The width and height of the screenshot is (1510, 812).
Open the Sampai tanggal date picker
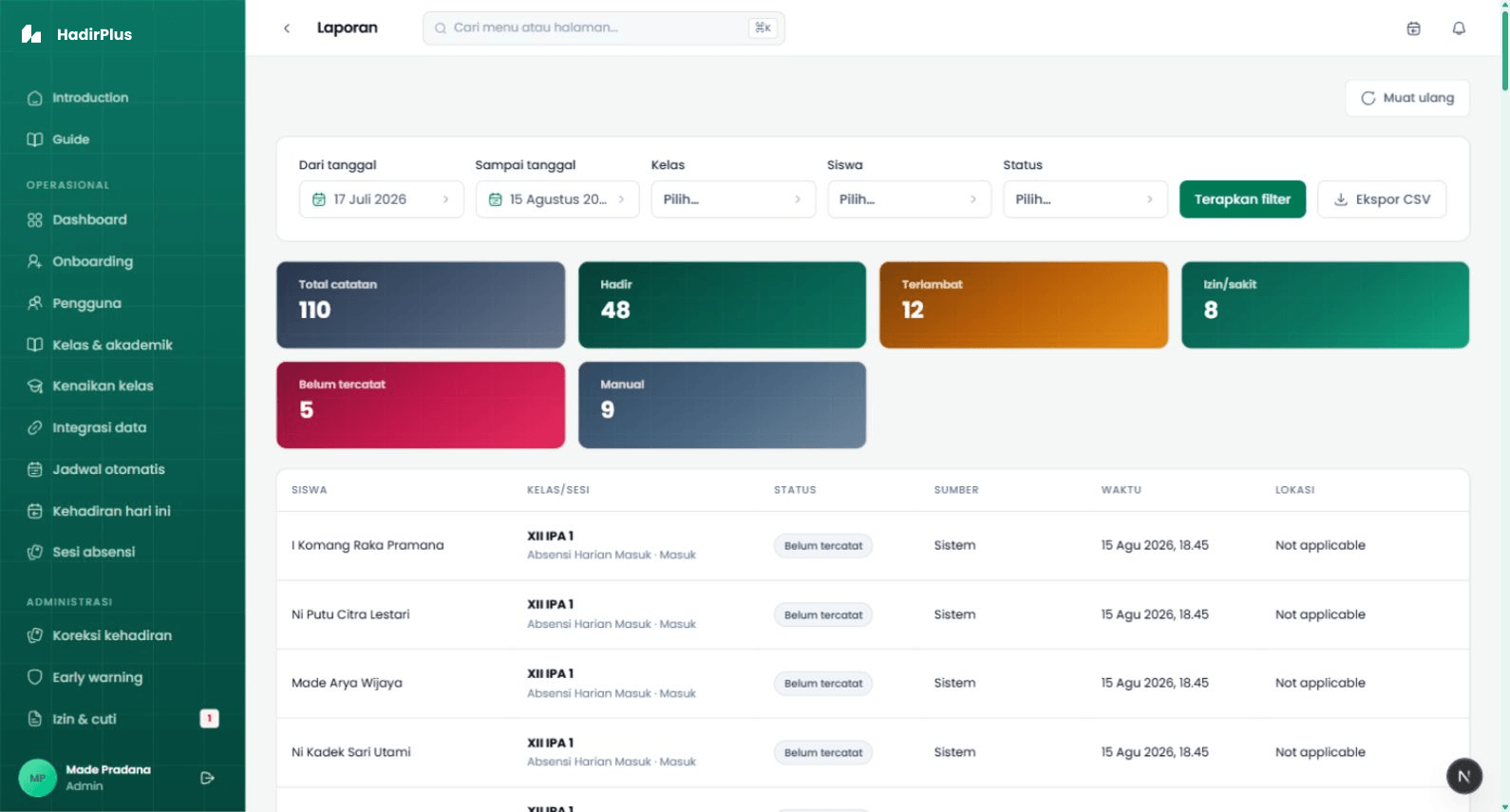pos(557,199)
